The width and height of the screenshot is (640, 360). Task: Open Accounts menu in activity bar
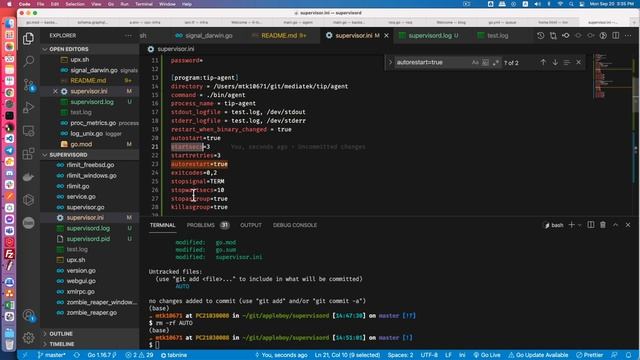point(29,315)
